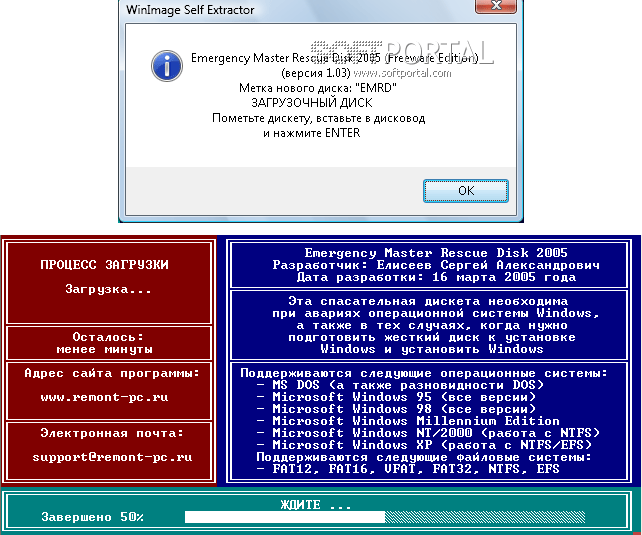
Task: Click the WinImage Self Extractor title text
Action: pyautogui.click(x=190, y=10)
